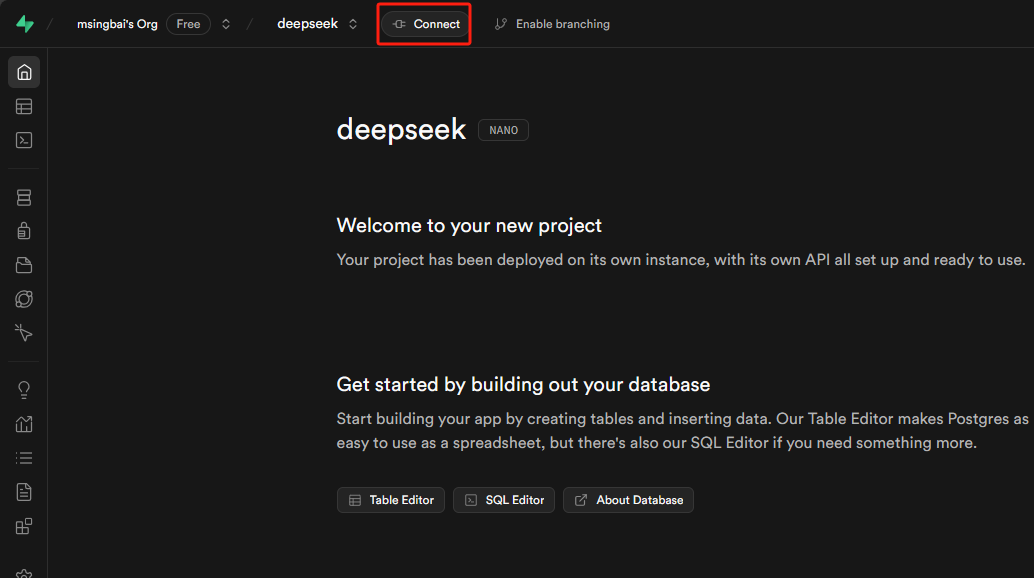The width and height of the screenshot is (1034, 578).
Task: Open Storage from the sidebar
Action: pyautogui.click(x=24, y=265)
